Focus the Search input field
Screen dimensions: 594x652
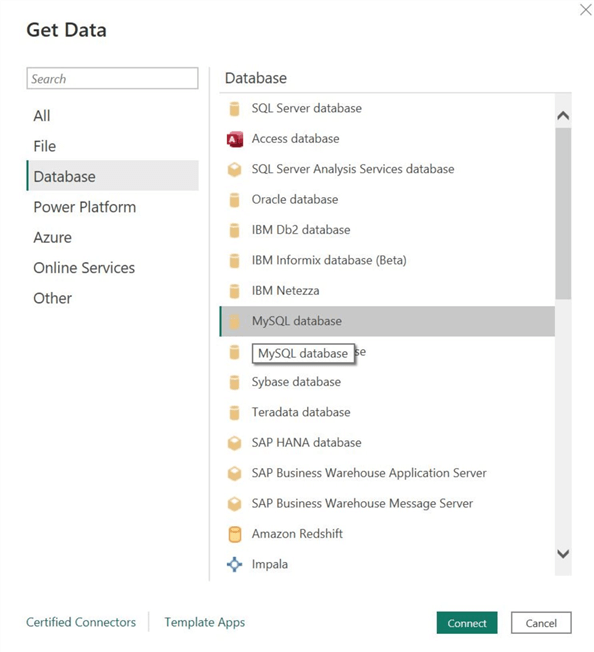click(x=112, y=78)
